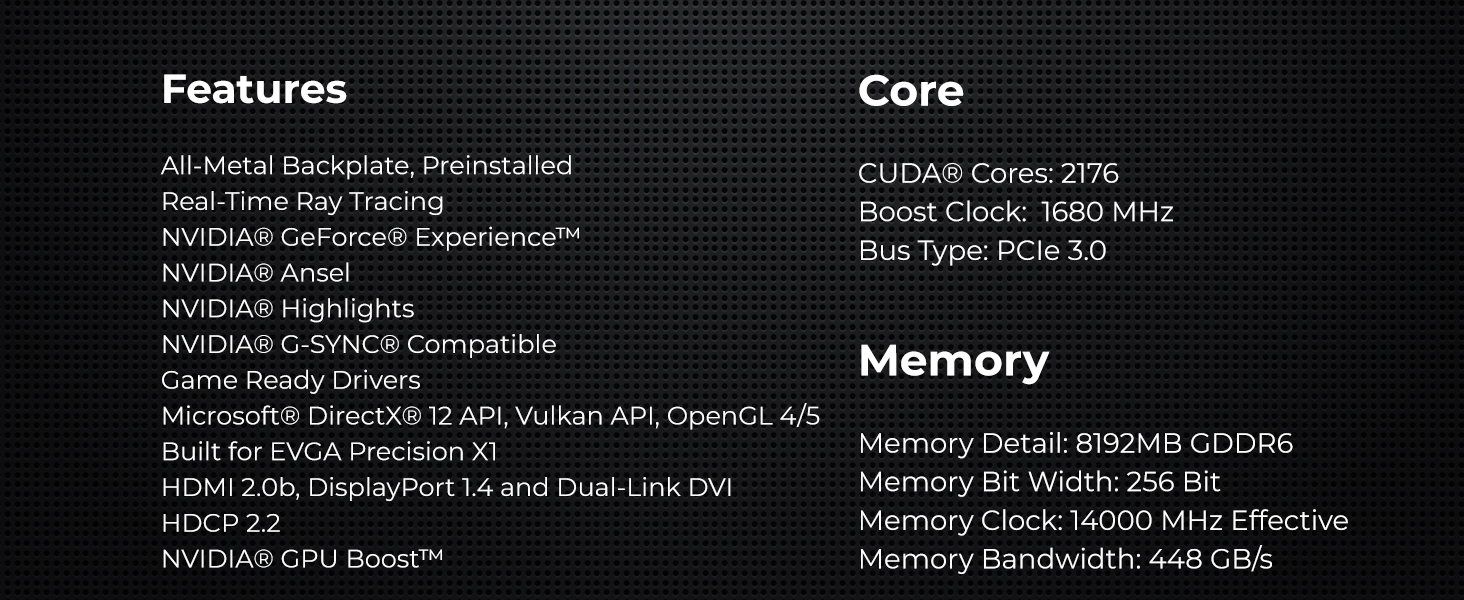Image resolution: width=1464 pixels, height=600 pixels.
Task: Select the NVIDIA GeForce Experience line
Action: (x=370, y=237)
